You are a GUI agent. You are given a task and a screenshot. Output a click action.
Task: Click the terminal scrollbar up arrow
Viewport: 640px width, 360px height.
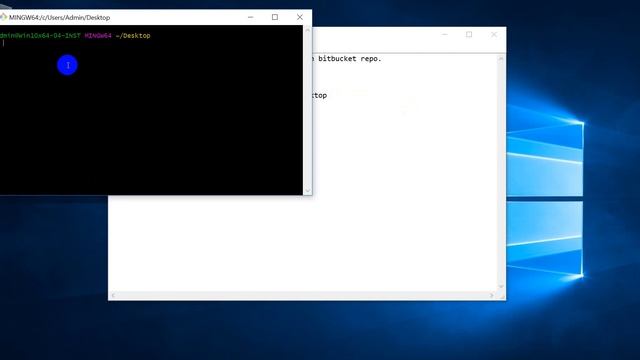[x=308, y=30]
